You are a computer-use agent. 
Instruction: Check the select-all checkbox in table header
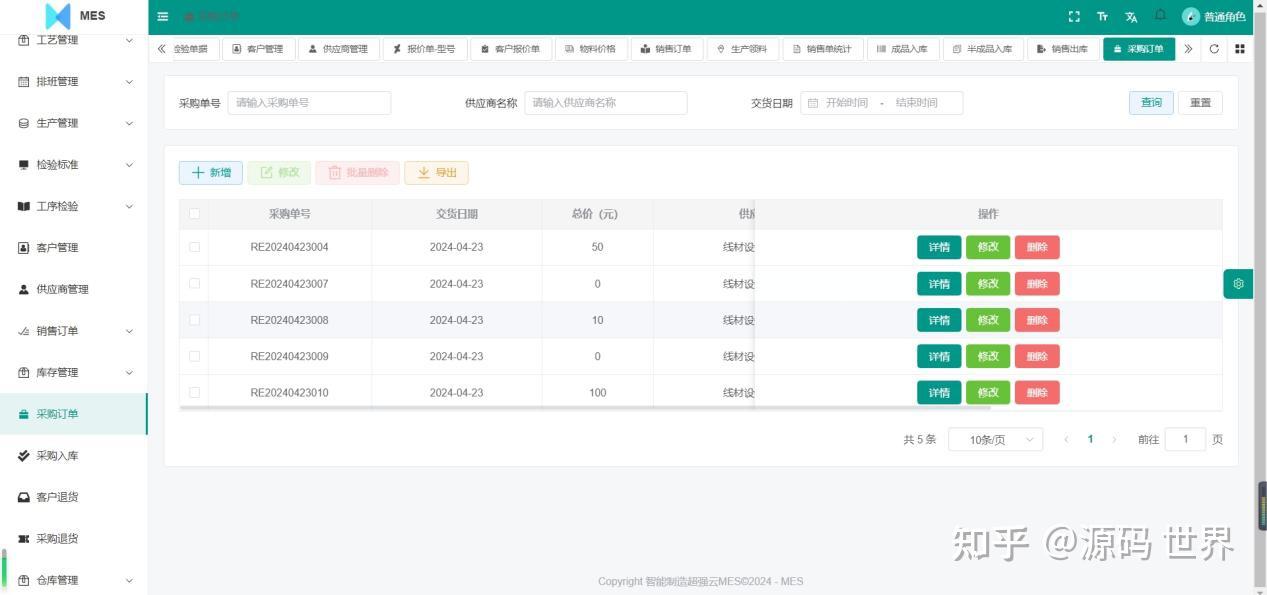coord(194,213)
